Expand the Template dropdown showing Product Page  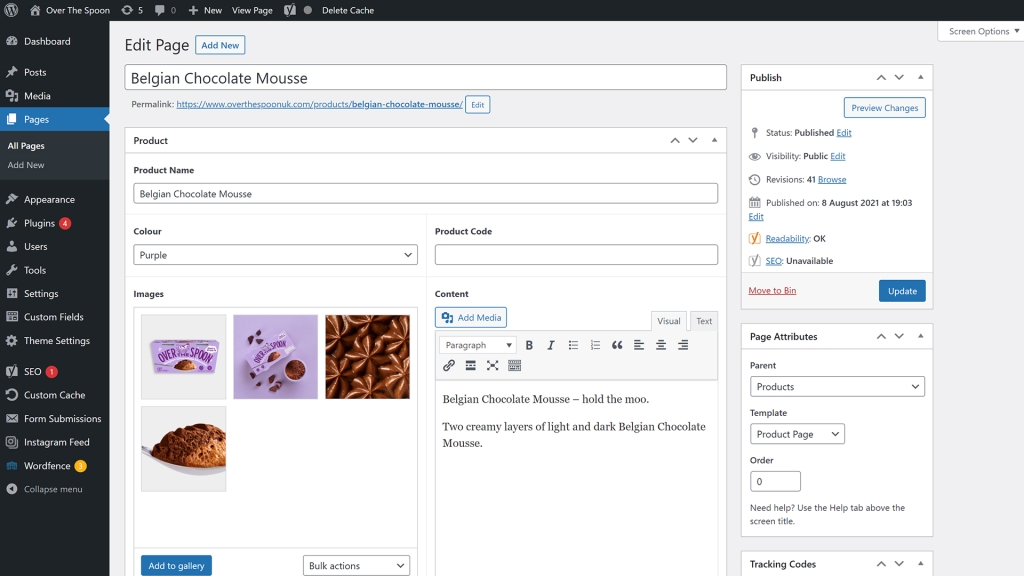[797, 434]
